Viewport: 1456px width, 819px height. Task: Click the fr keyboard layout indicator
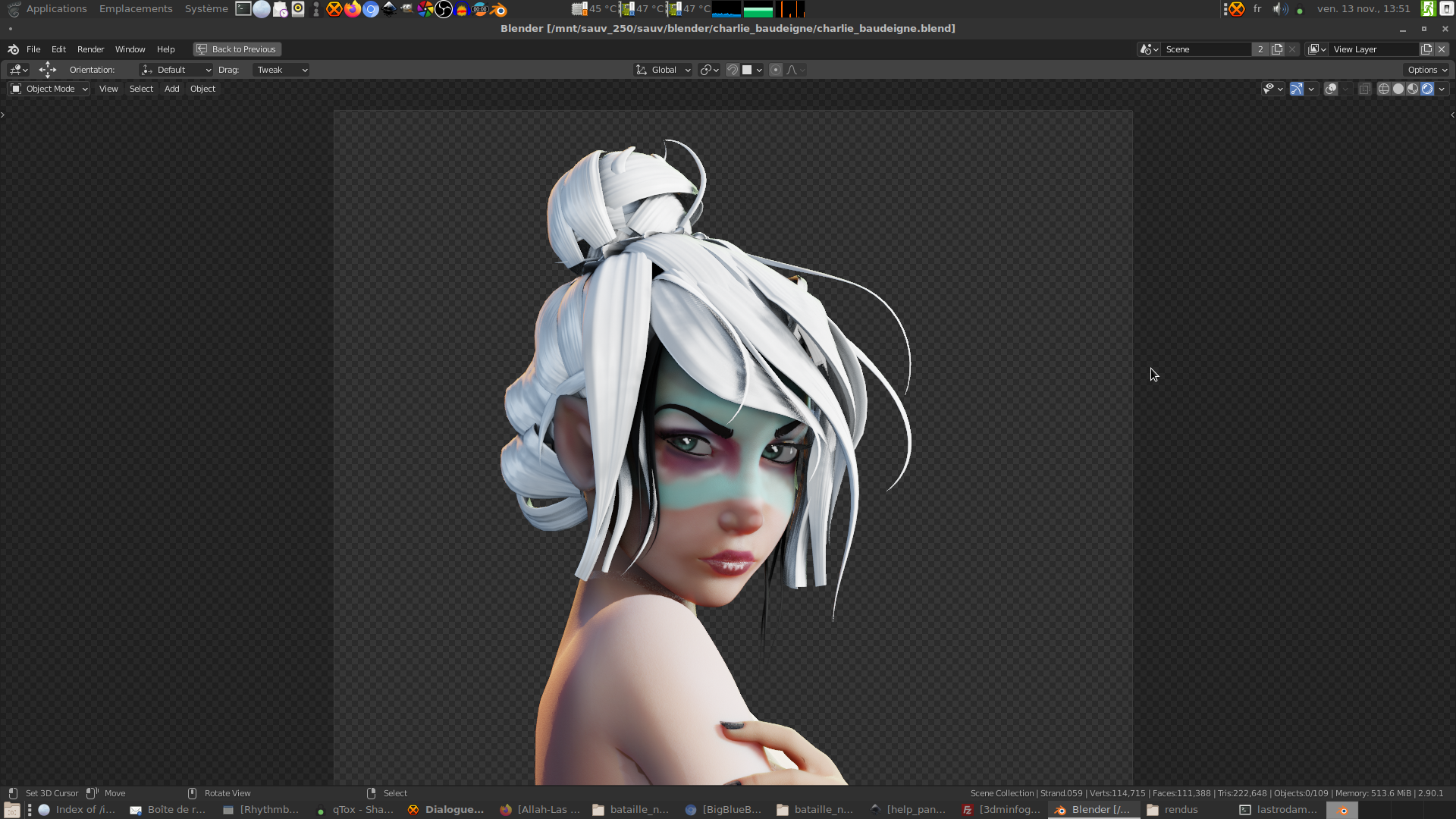tap(1257, 9)
